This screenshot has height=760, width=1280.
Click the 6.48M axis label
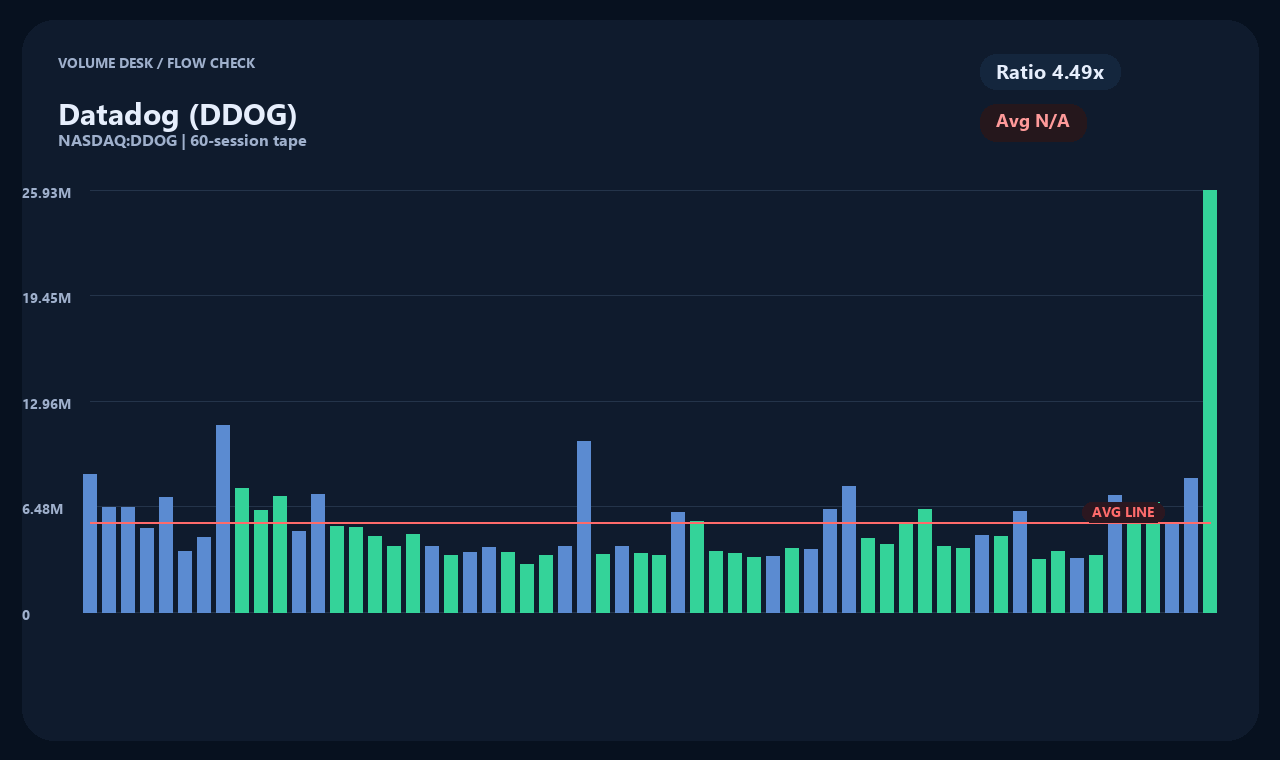tap(43, 509)
